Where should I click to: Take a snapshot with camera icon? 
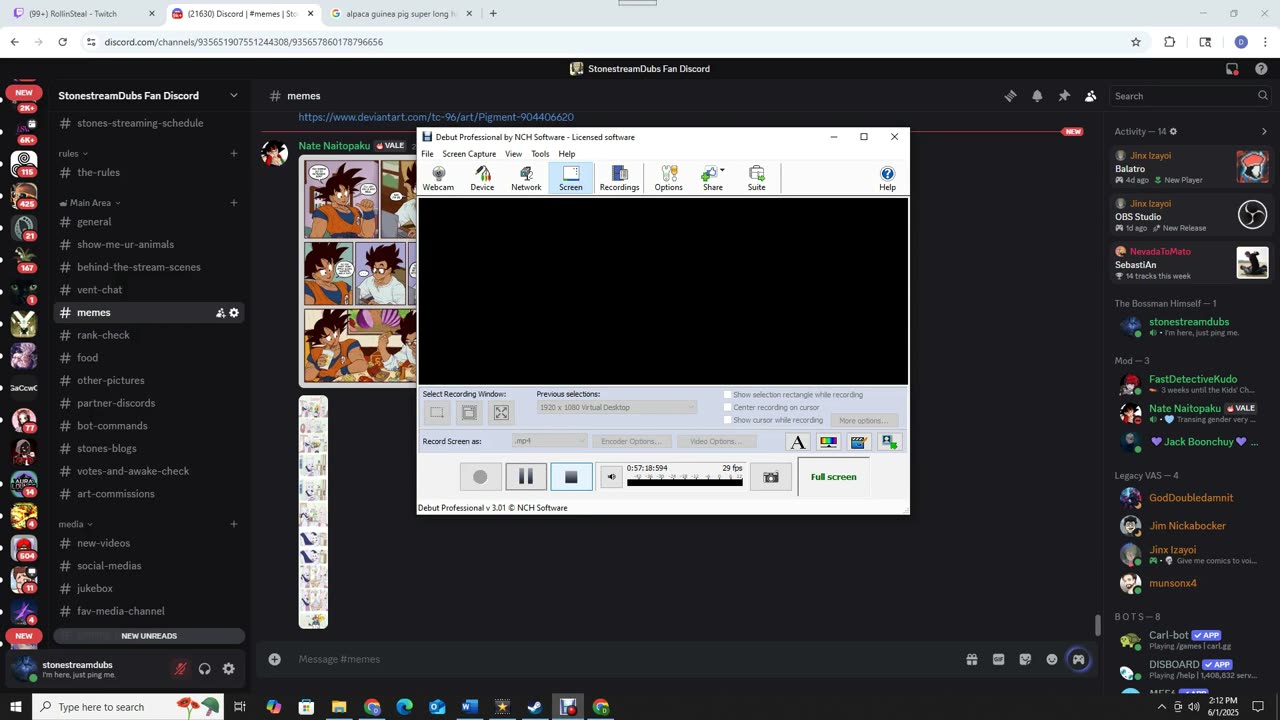tap(771, 477)
